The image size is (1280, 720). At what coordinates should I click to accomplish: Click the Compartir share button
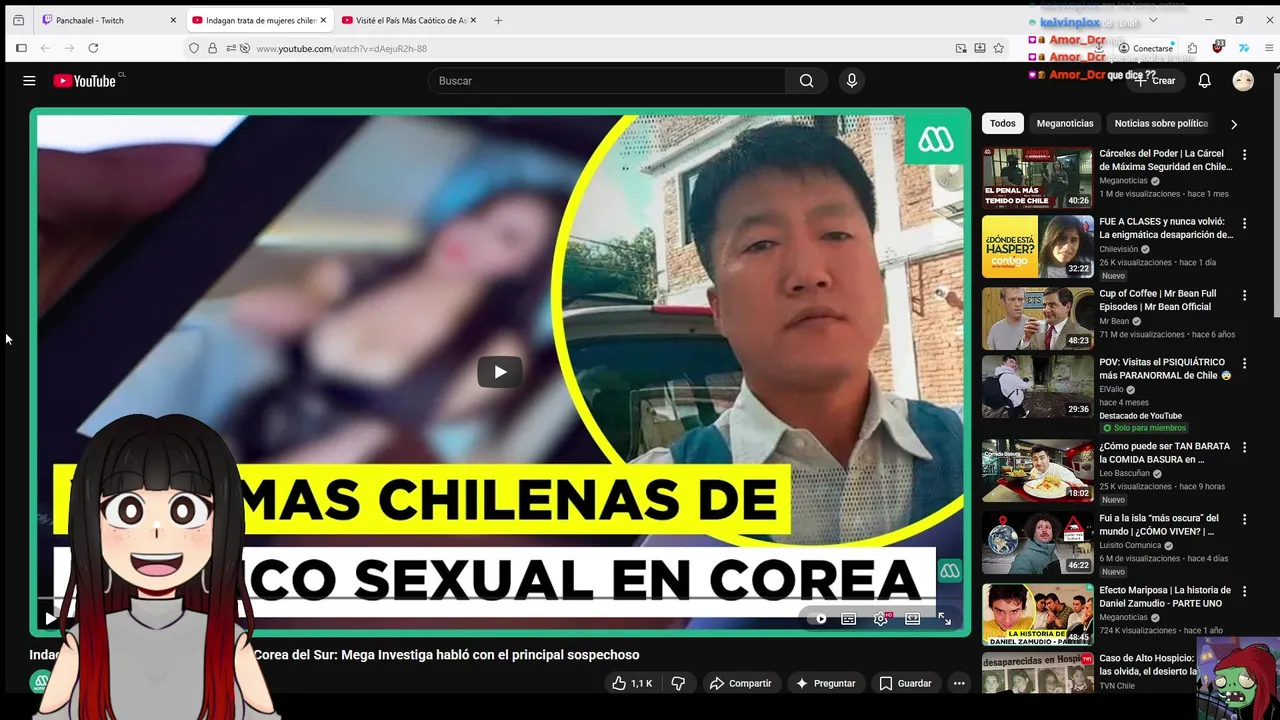click(x=740, y=683)
